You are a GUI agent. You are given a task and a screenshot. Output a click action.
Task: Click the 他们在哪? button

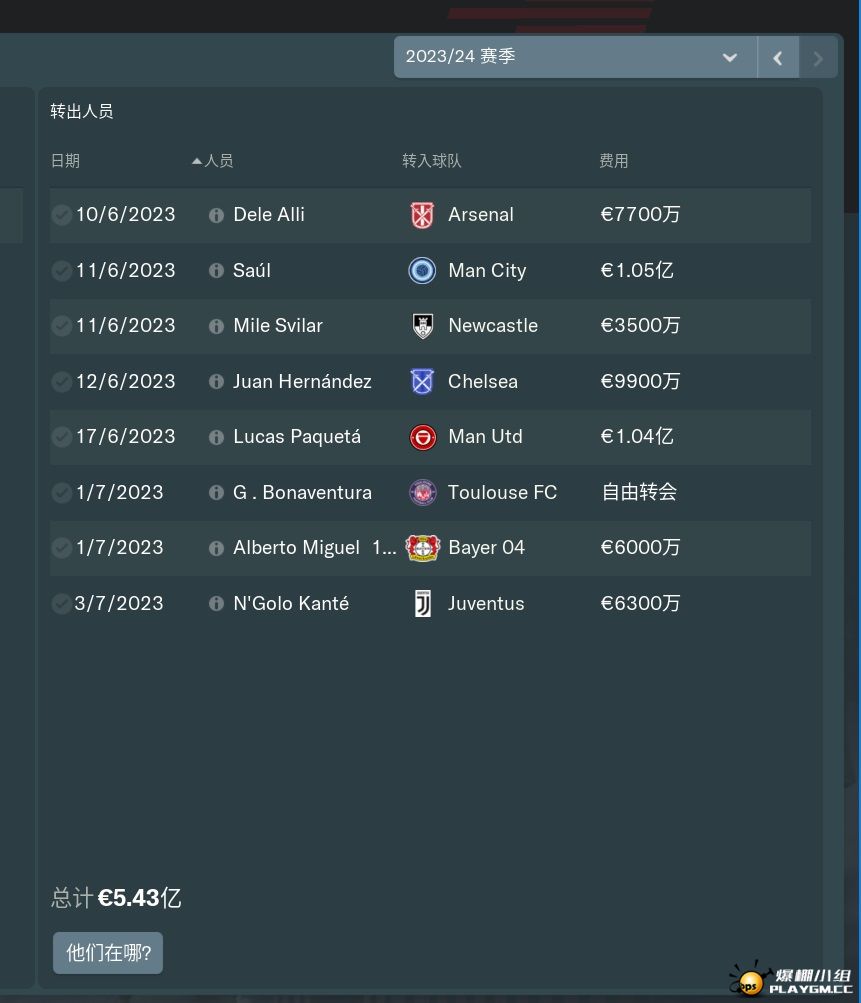[x=108, y=953]
